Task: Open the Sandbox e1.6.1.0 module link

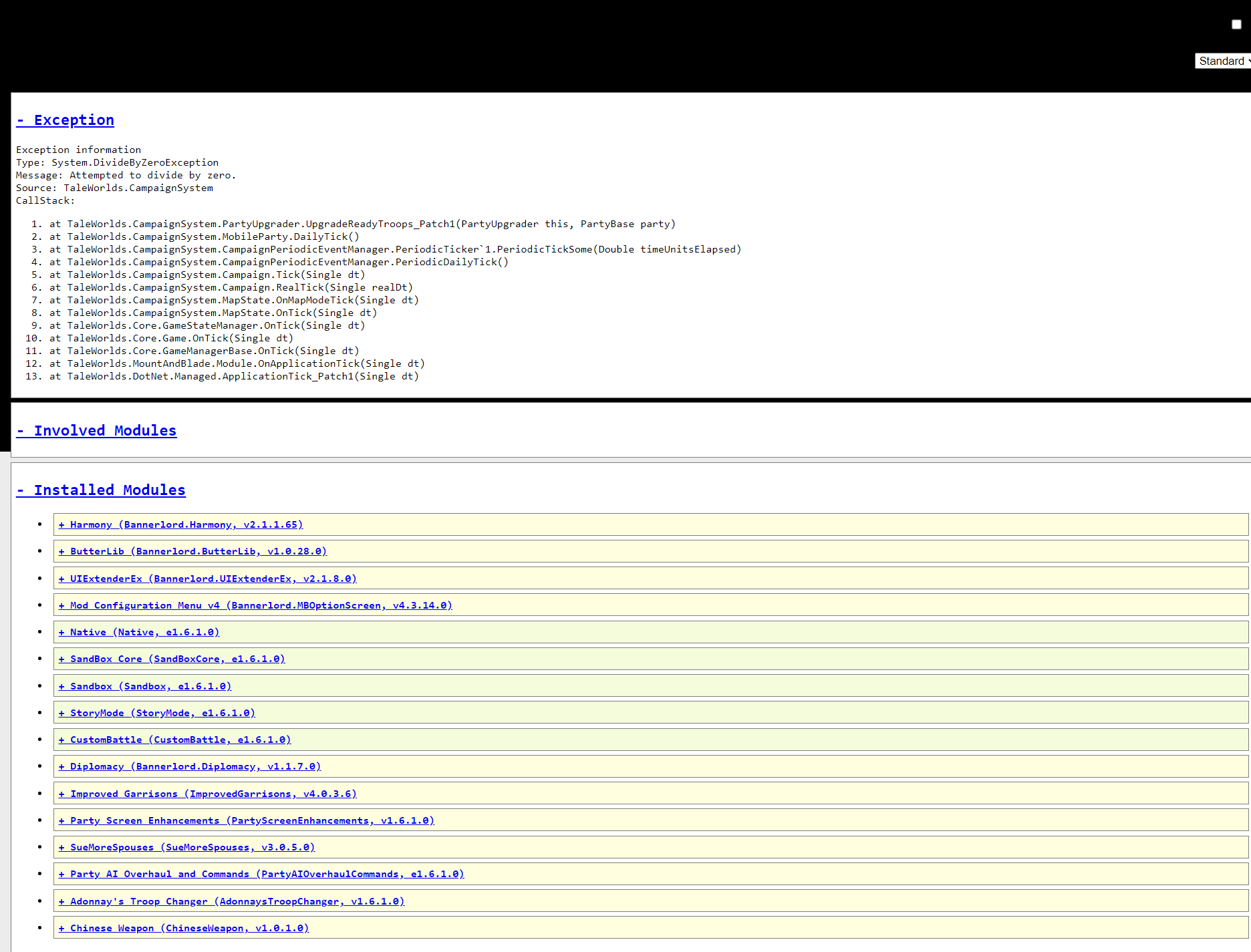Action: click(x=144, y=686)
